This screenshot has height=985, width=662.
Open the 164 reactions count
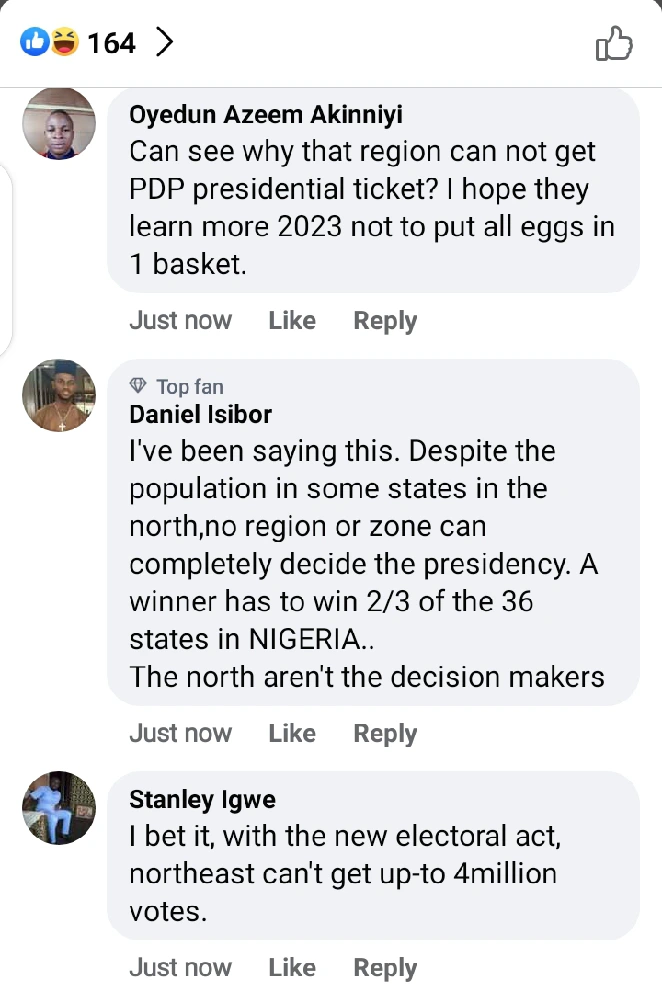[x=111, y=43]
